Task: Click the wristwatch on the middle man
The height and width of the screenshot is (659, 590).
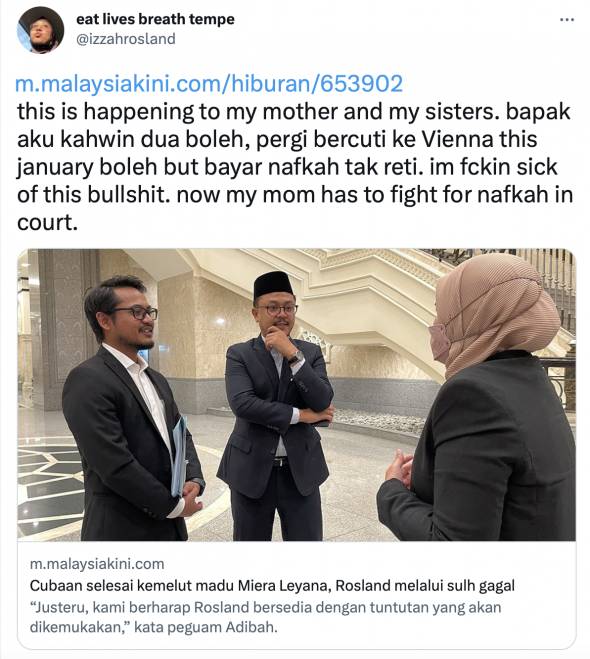Action: (297, 358)
